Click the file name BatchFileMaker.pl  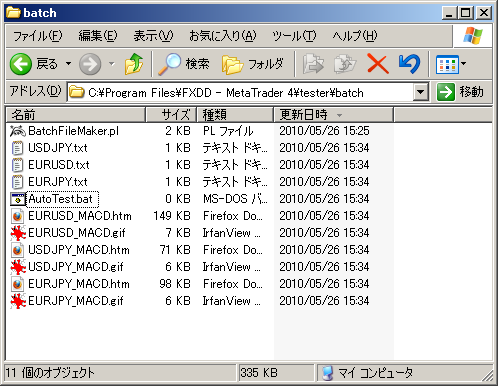point(73,131)
